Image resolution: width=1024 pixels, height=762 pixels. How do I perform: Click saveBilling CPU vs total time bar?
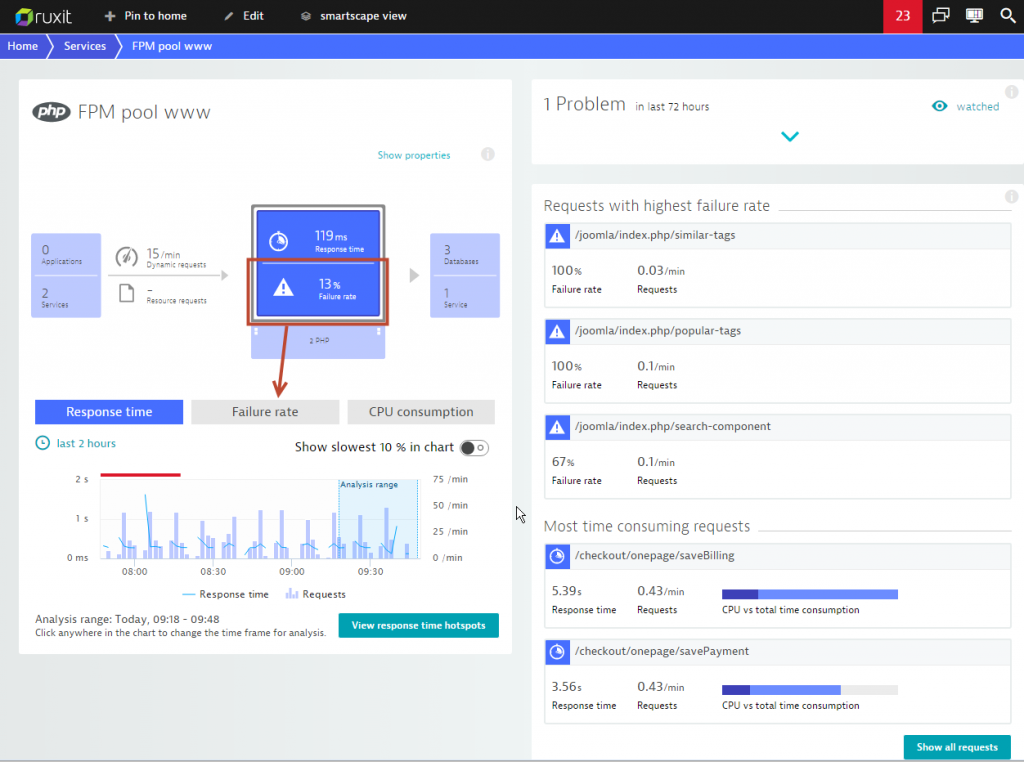pyautogui.click(x=810, y=594)
